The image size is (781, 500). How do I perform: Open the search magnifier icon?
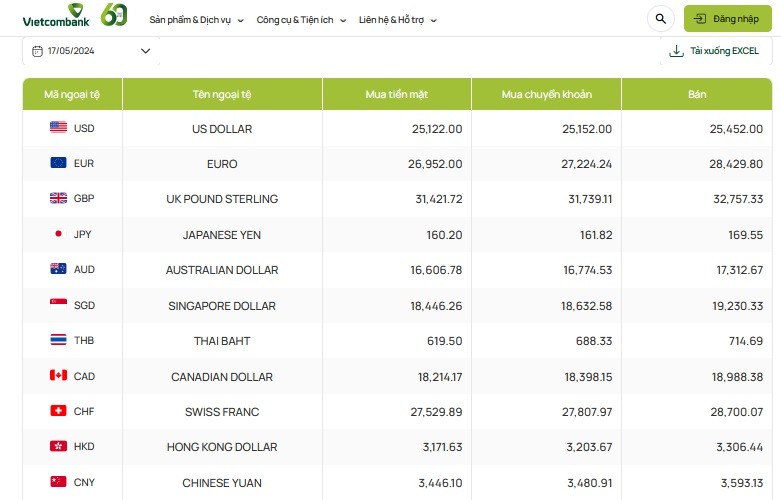(660, 19)
